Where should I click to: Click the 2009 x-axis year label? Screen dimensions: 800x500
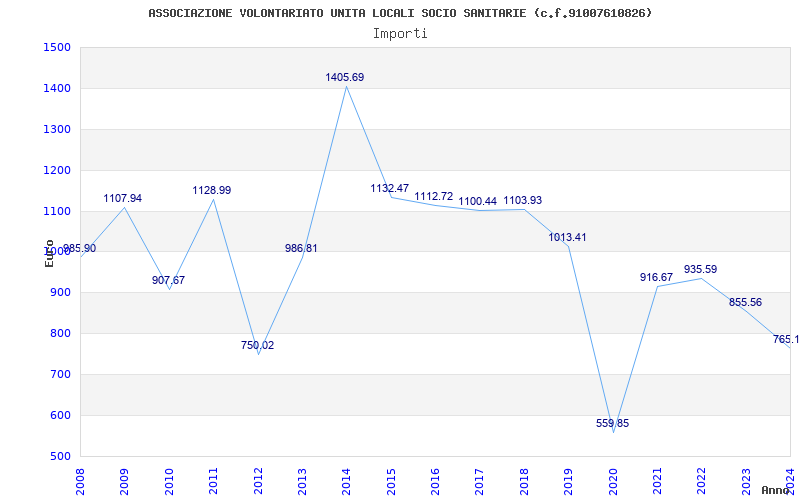(x=124, y=482)
